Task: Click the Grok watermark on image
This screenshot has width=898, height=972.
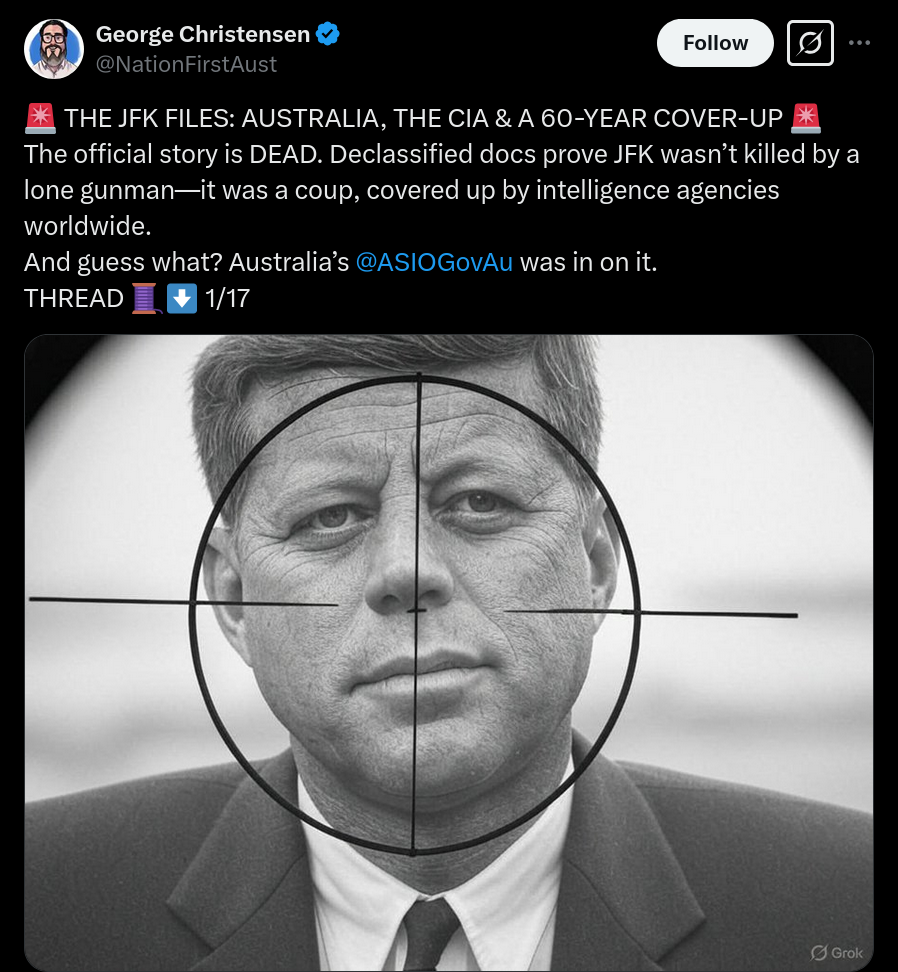Action: click(837, 952)
